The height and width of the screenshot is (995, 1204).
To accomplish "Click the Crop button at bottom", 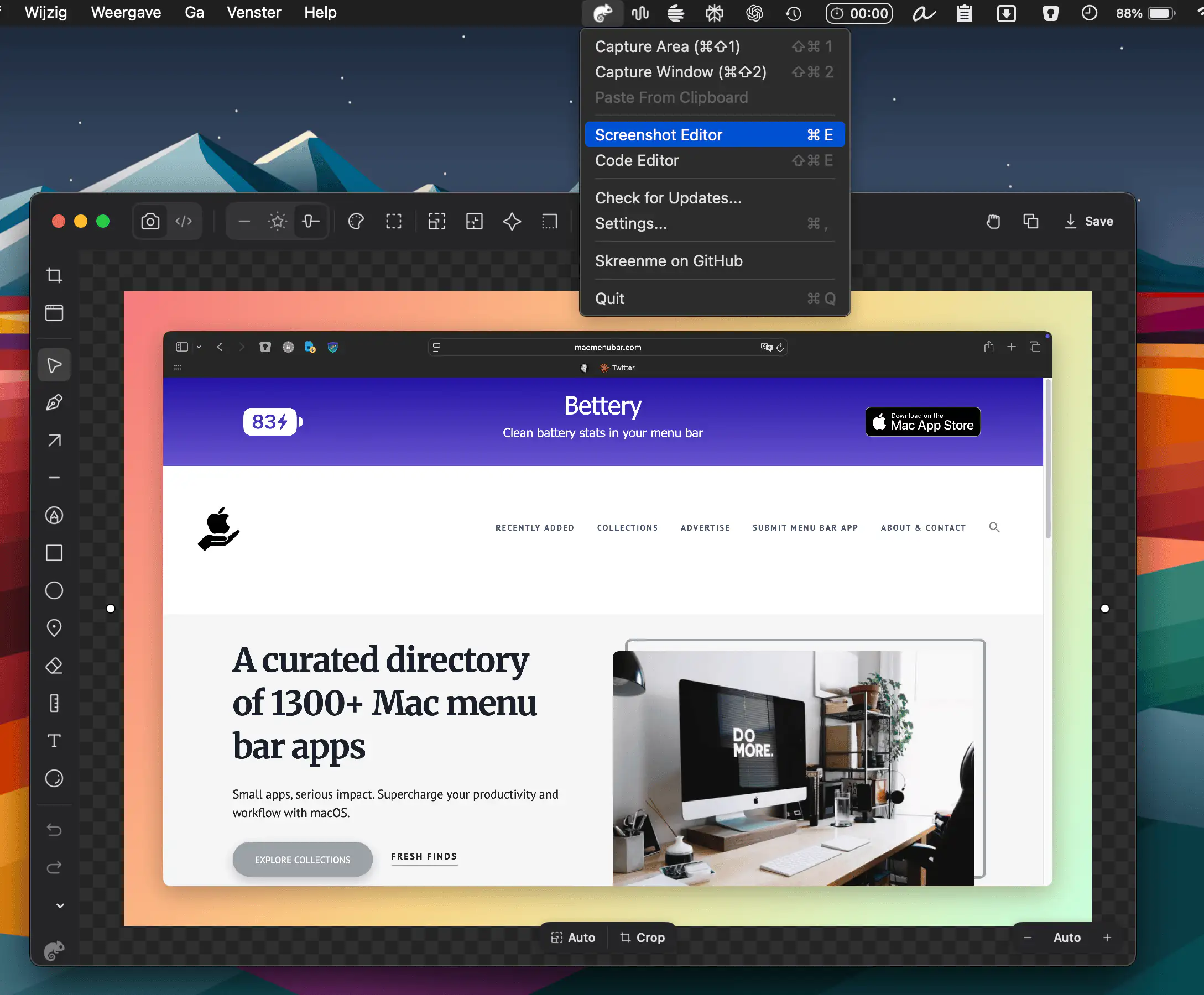I will (642, 938).
